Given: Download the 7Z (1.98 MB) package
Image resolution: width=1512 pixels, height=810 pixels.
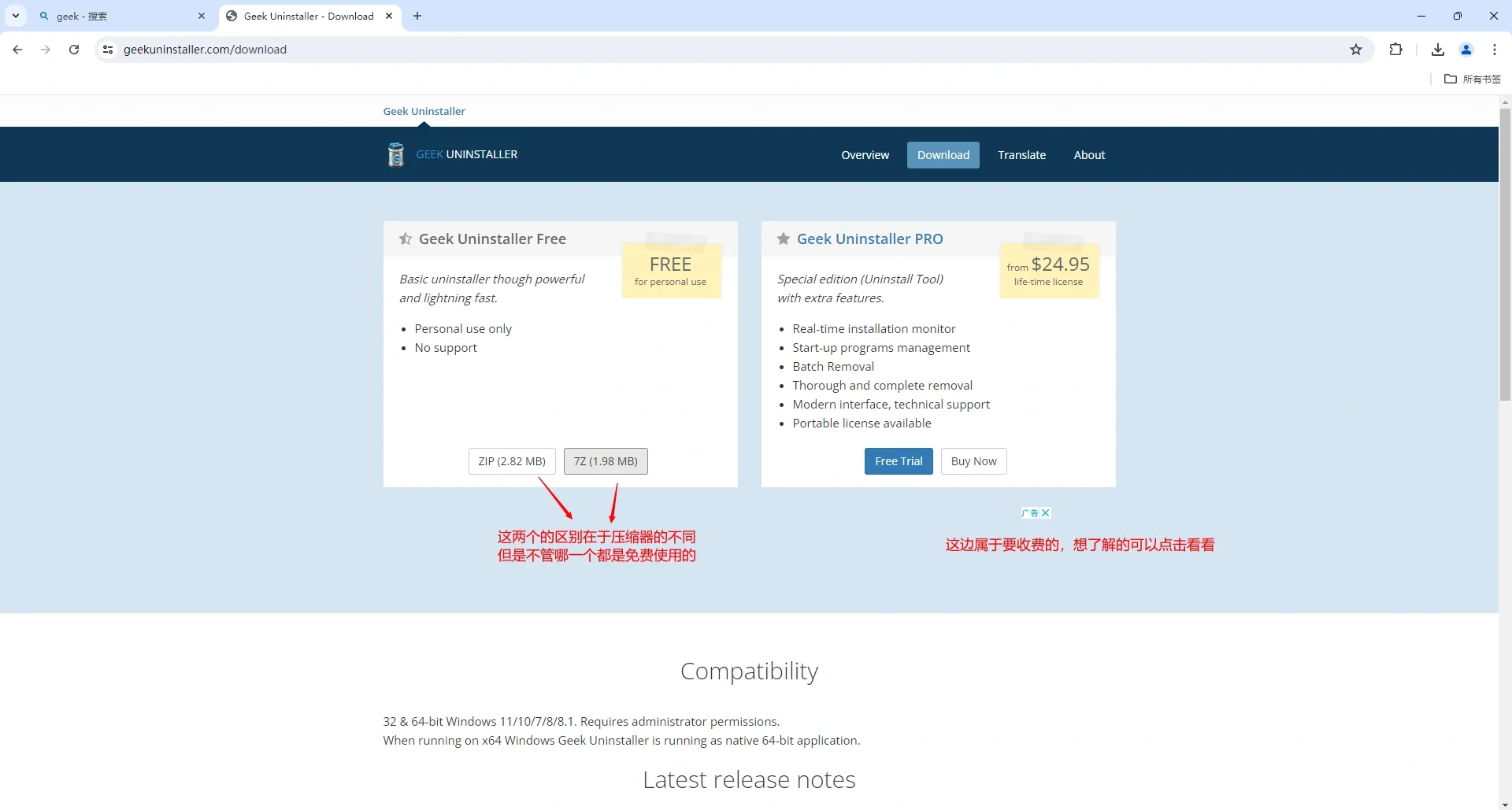Looking at the screenshot, I should pyautogui.click(x=606, y=461).
